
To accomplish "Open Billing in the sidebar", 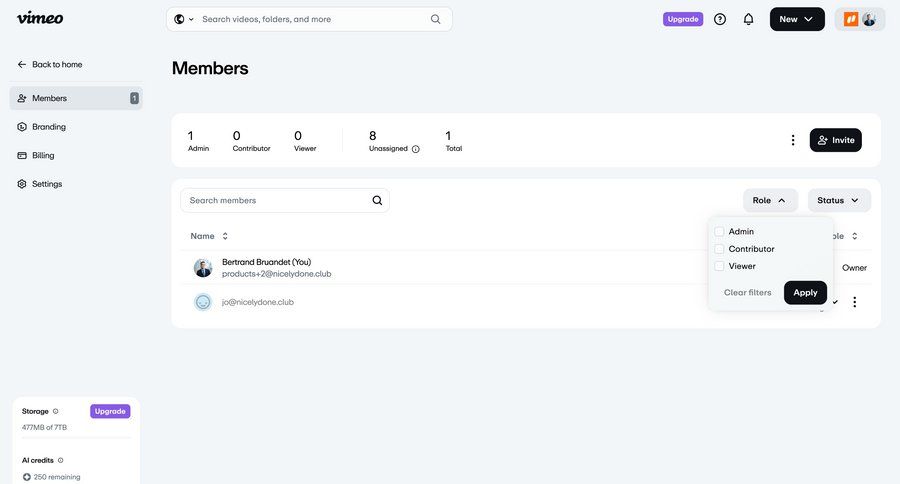I will [43, 155].
